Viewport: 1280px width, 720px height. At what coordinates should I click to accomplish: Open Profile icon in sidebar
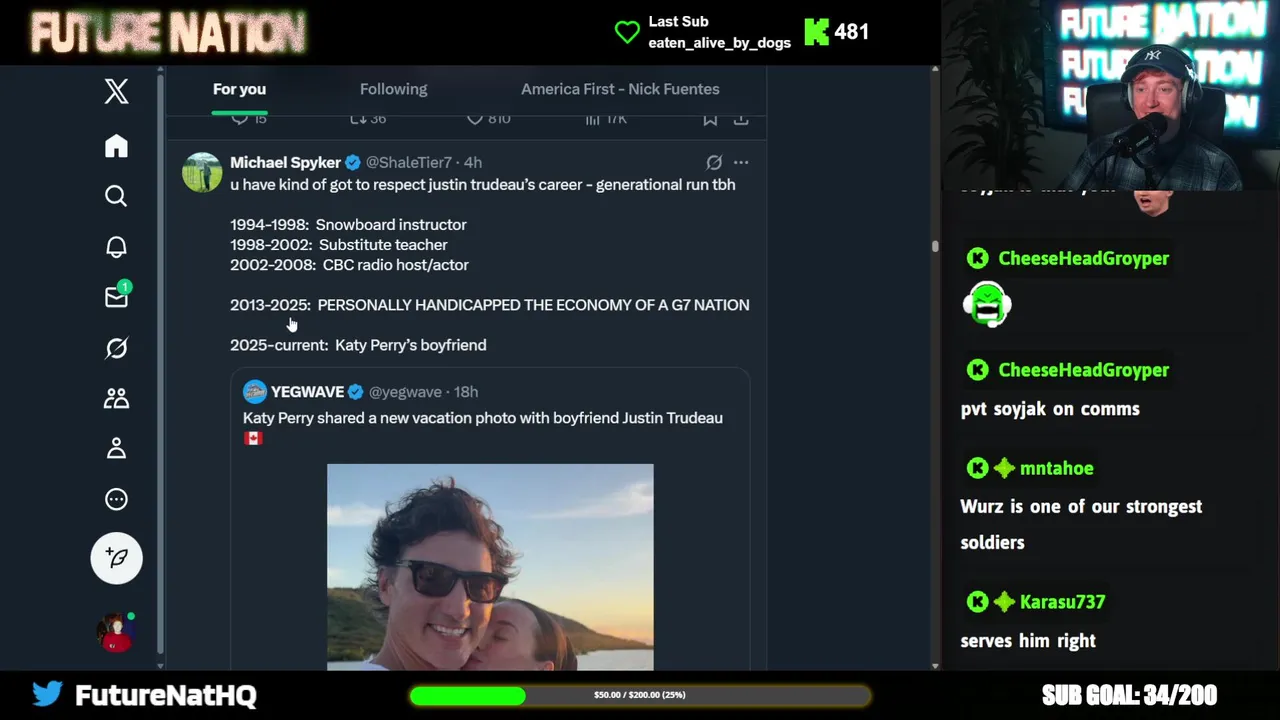click(x=116, y=449)
